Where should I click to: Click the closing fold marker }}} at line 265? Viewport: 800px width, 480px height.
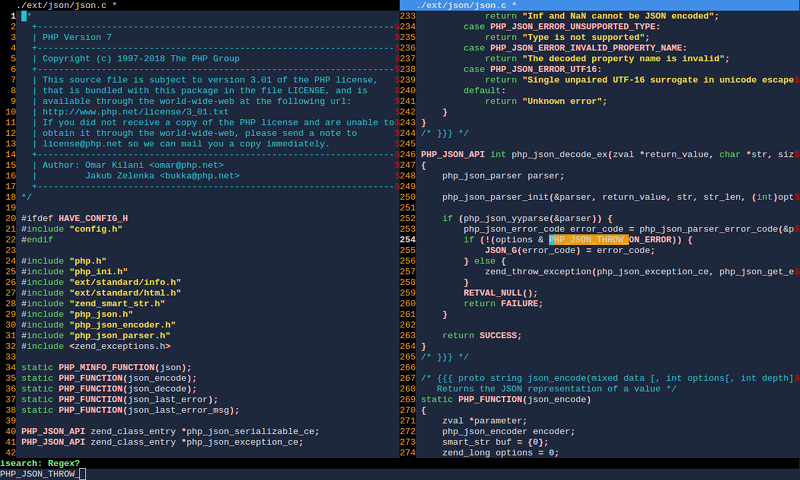[444, 357]
